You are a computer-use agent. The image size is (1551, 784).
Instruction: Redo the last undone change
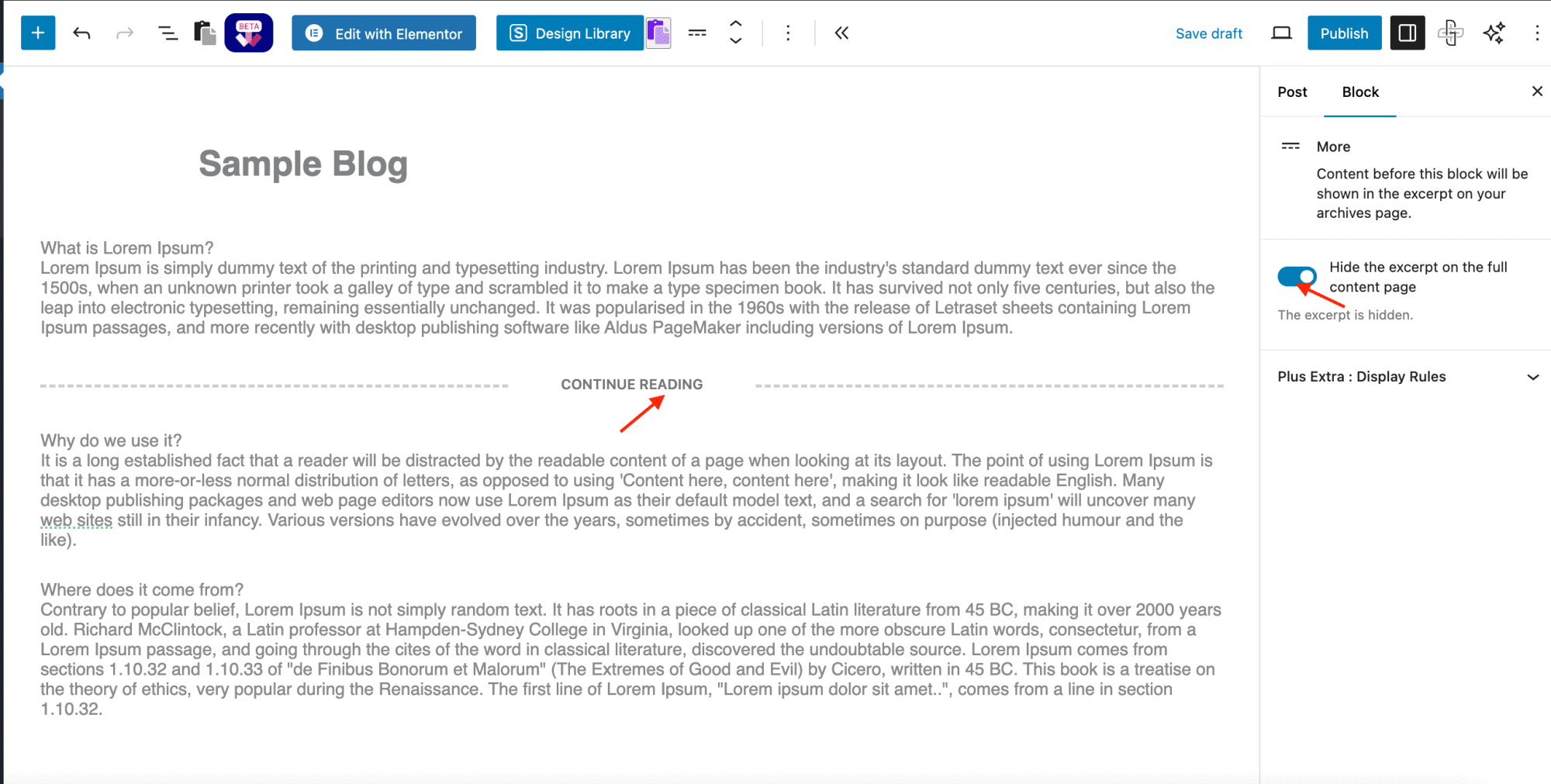[125, 33]
